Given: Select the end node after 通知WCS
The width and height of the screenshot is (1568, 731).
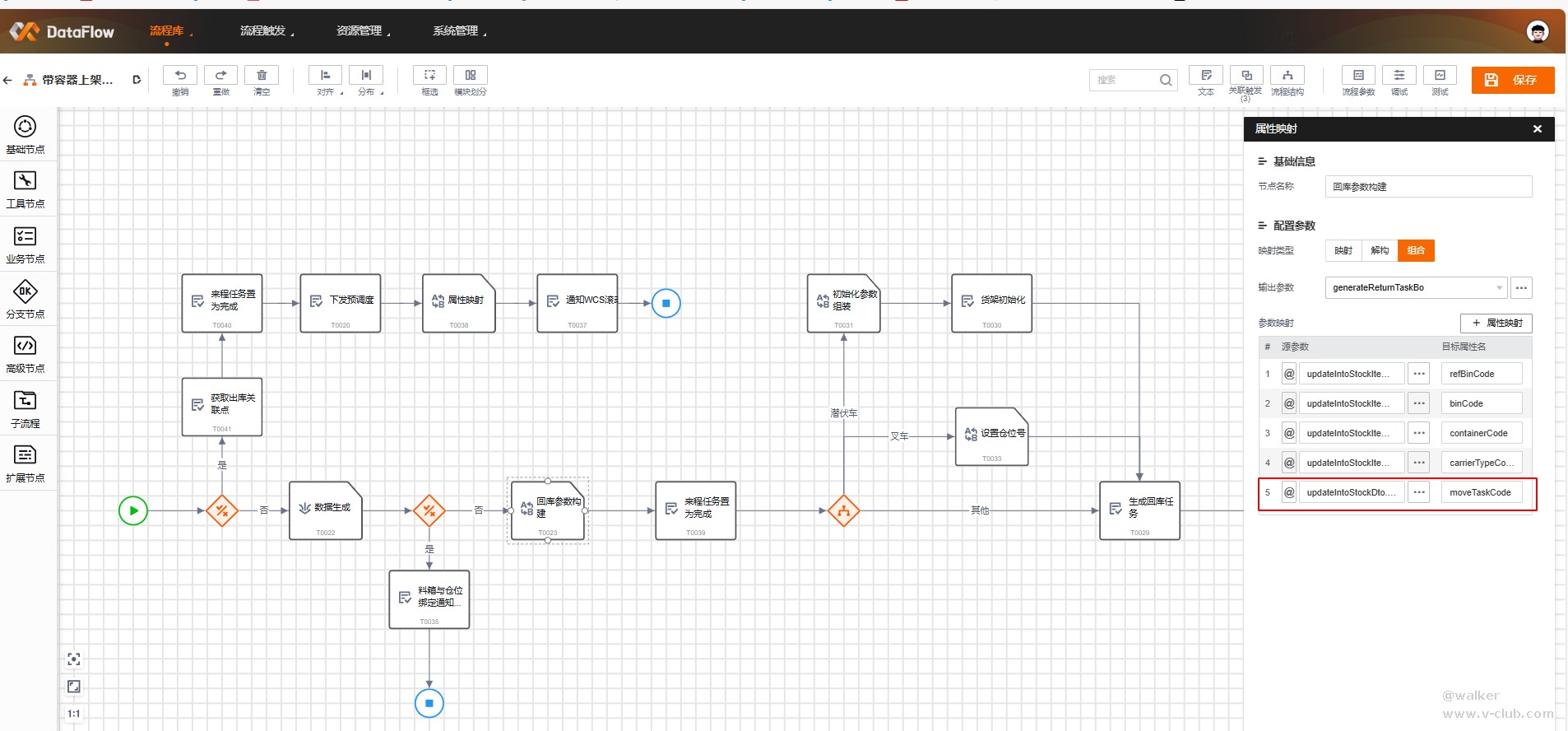Looking at the screenshot, I should pyautogui.click(x=666, y=303).
